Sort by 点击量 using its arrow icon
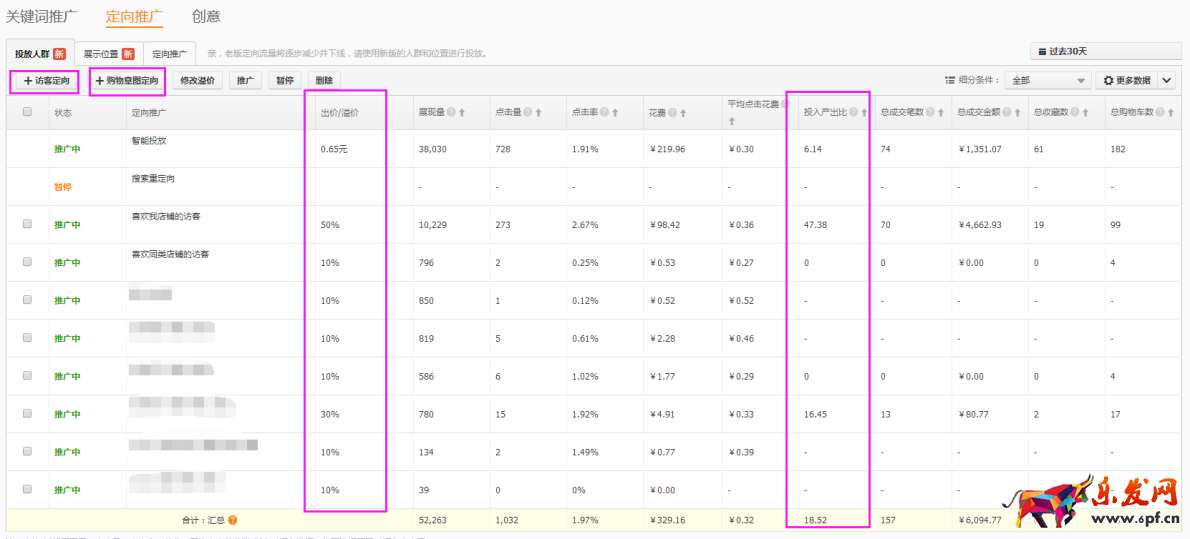 point(539,113)
